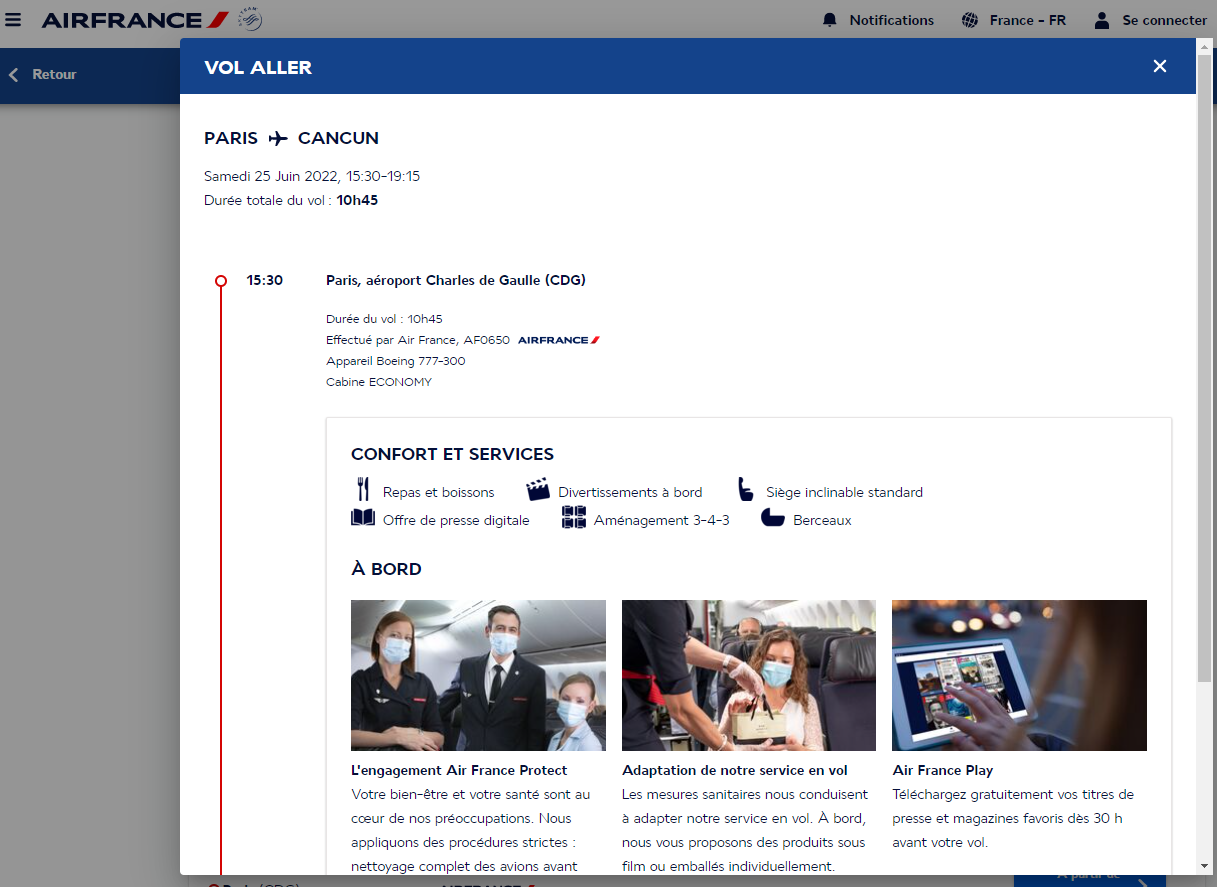The height and width of the screenshot is (887, 1217).
Task: Click the Divertissements à bord clapperboard icon
Action: click(538, 490)
